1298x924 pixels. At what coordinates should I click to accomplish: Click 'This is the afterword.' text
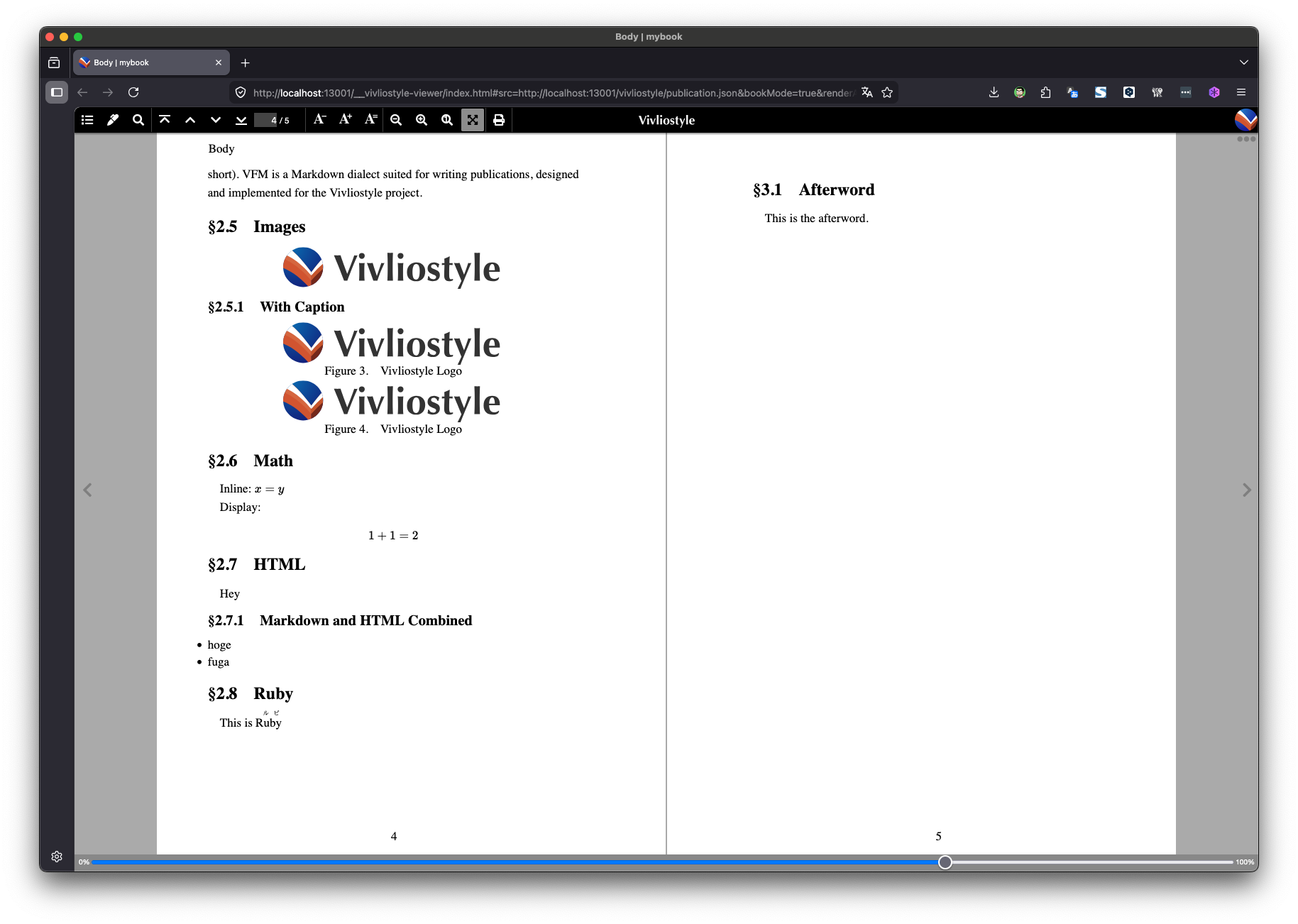pyautogui.click(x=817, y=218)
